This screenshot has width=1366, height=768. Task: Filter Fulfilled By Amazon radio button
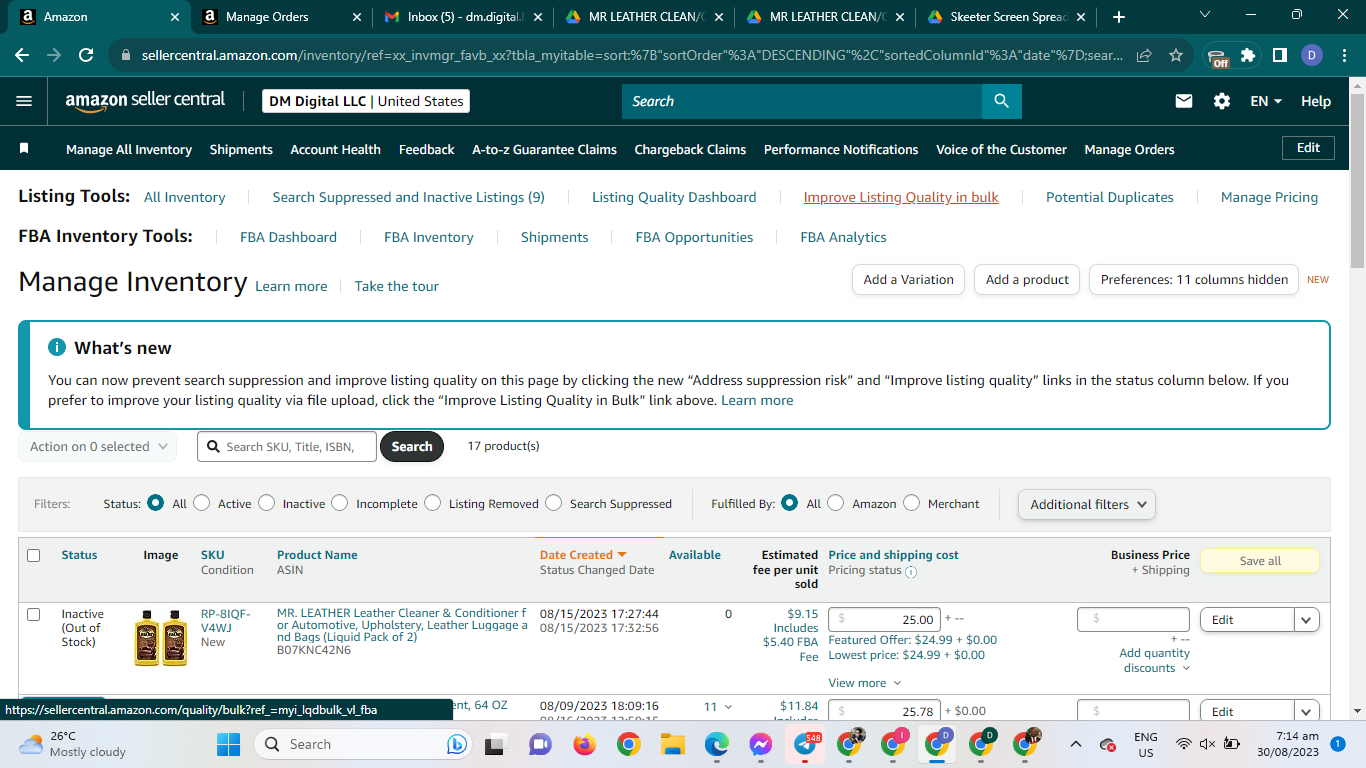click(x=836, y=503)
